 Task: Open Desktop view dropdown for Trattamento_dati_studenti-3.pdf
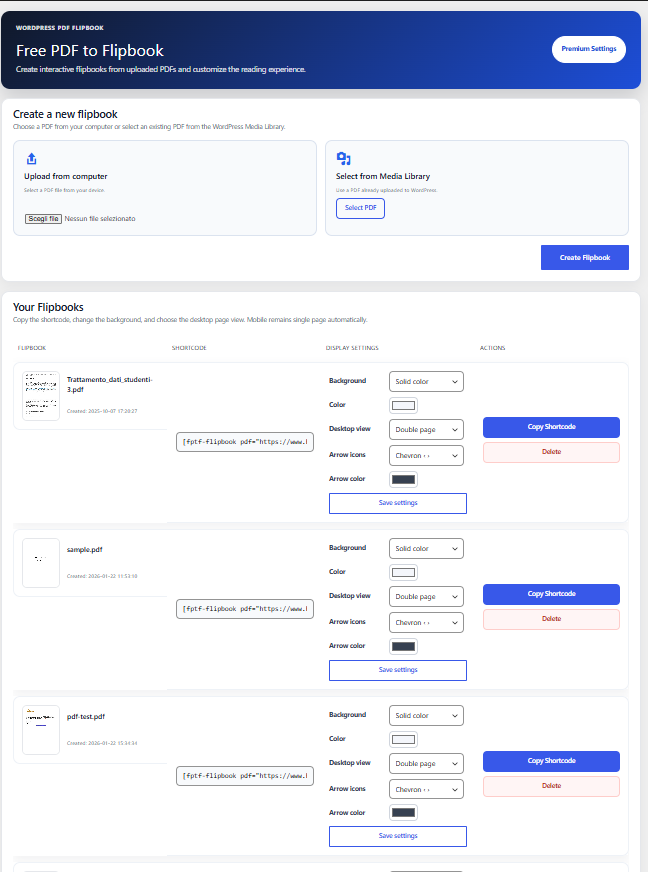(426, 429)
